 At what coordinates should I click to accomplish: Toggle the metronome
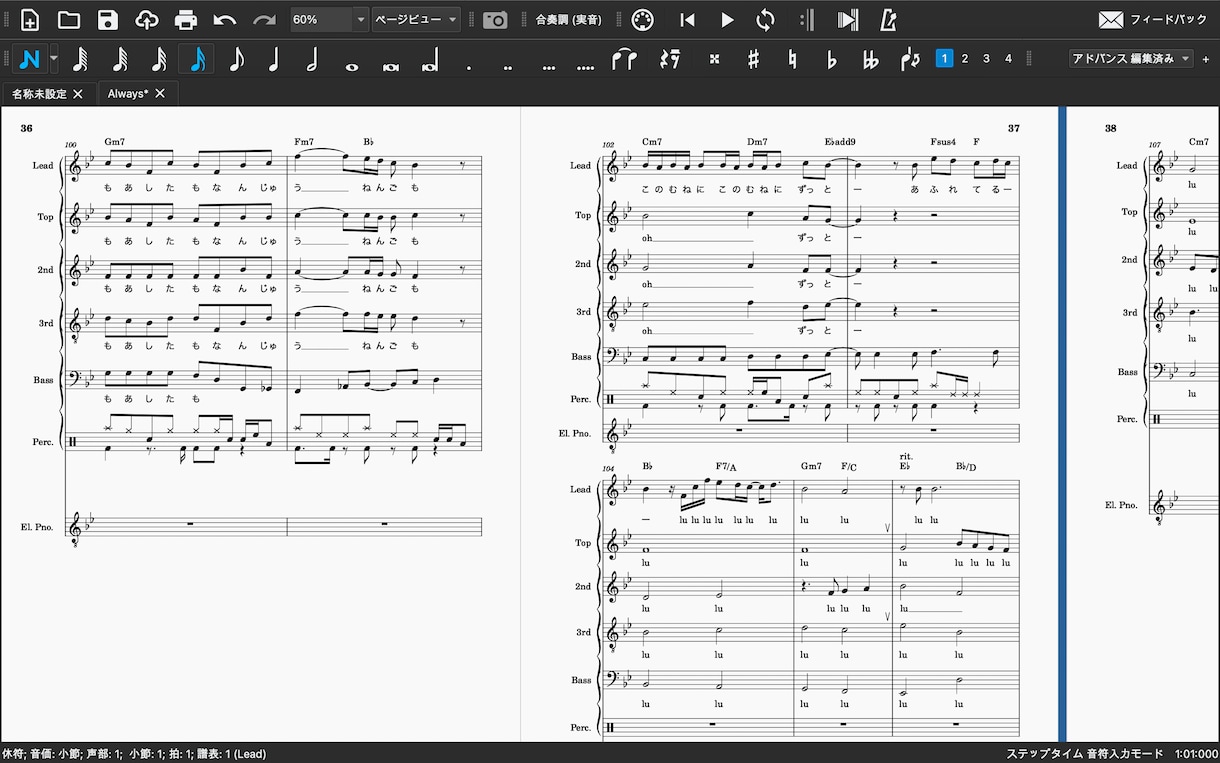(888, 20)
